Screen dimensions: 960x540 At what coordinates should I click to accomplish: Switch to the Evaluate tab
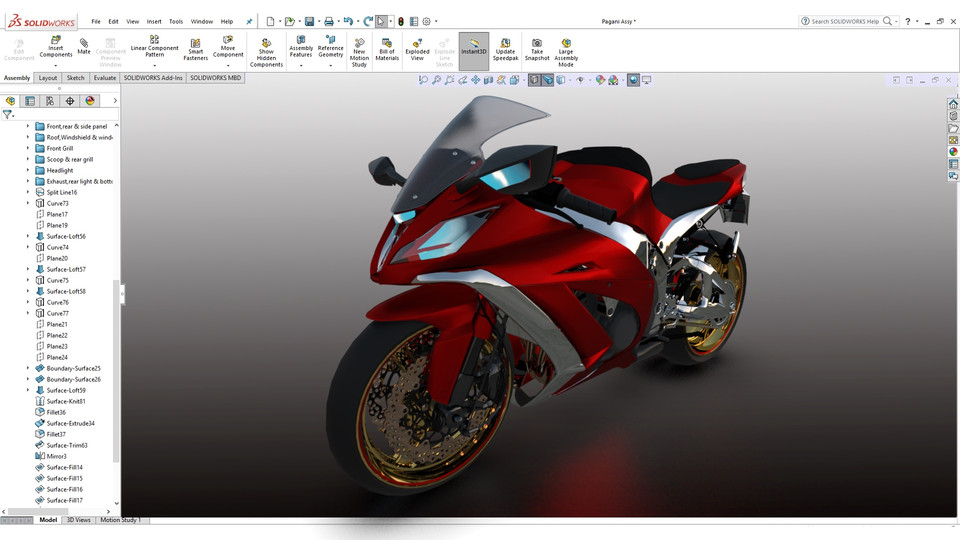click(x=105, y=78)
